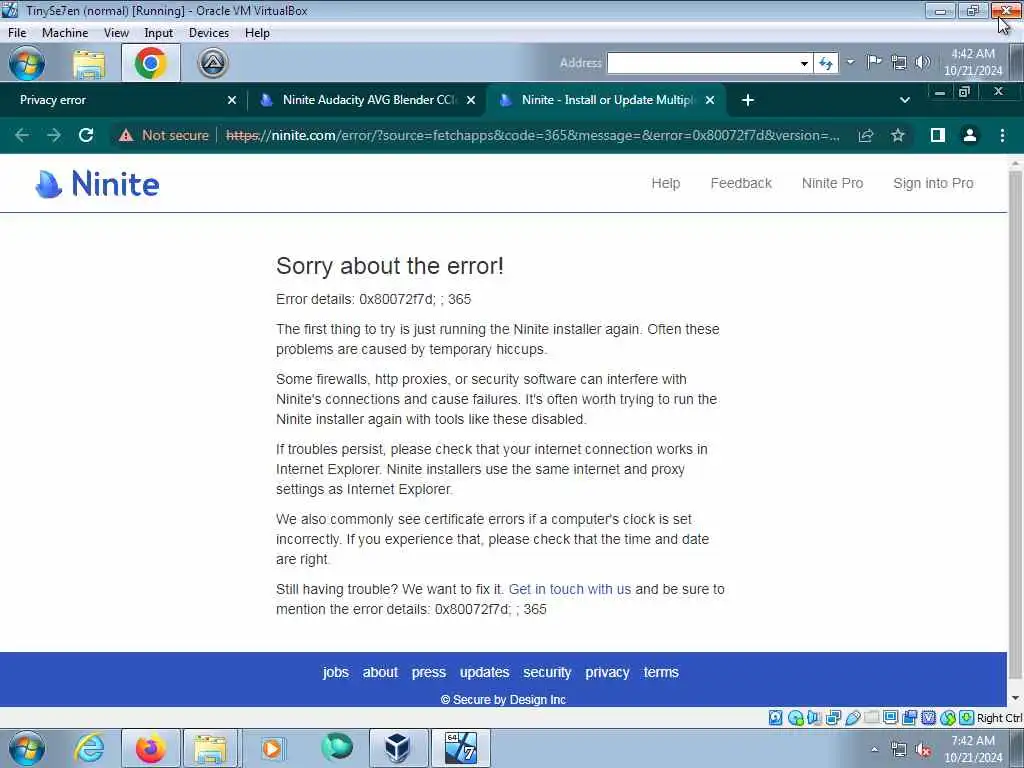Open the File menu in VirtualBox
This screenshot has width=1024, height=768.
point(17,33)
